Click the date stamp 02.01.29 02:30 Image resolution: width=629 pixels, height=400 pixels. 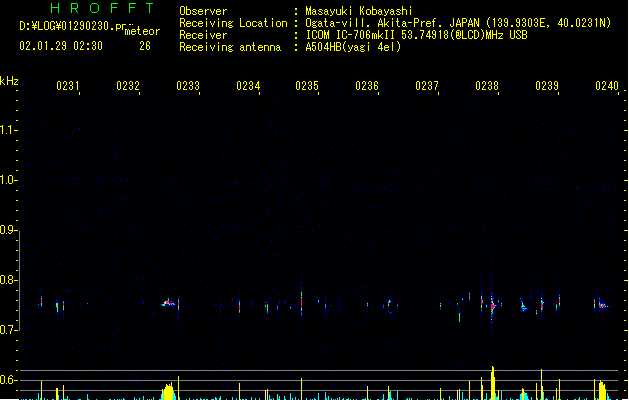[61, 46]
